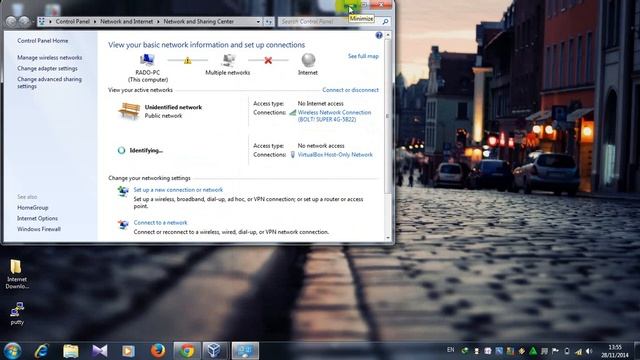Open HomeGroup under See also
The width and height of the screenshot is (640, 360).
tap(33, 208)
